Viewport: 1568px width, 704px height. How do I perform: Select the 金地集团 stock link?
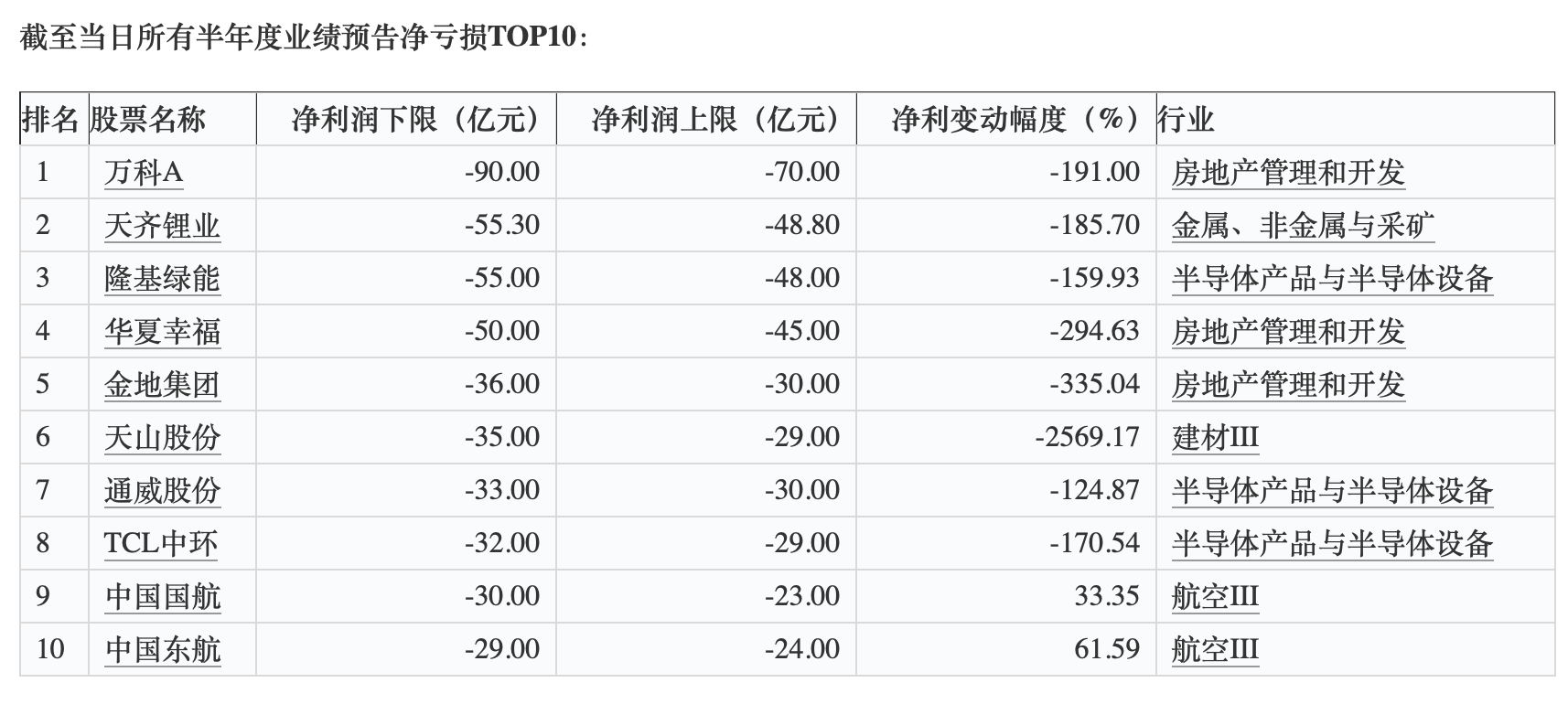(x=163, y=384)
